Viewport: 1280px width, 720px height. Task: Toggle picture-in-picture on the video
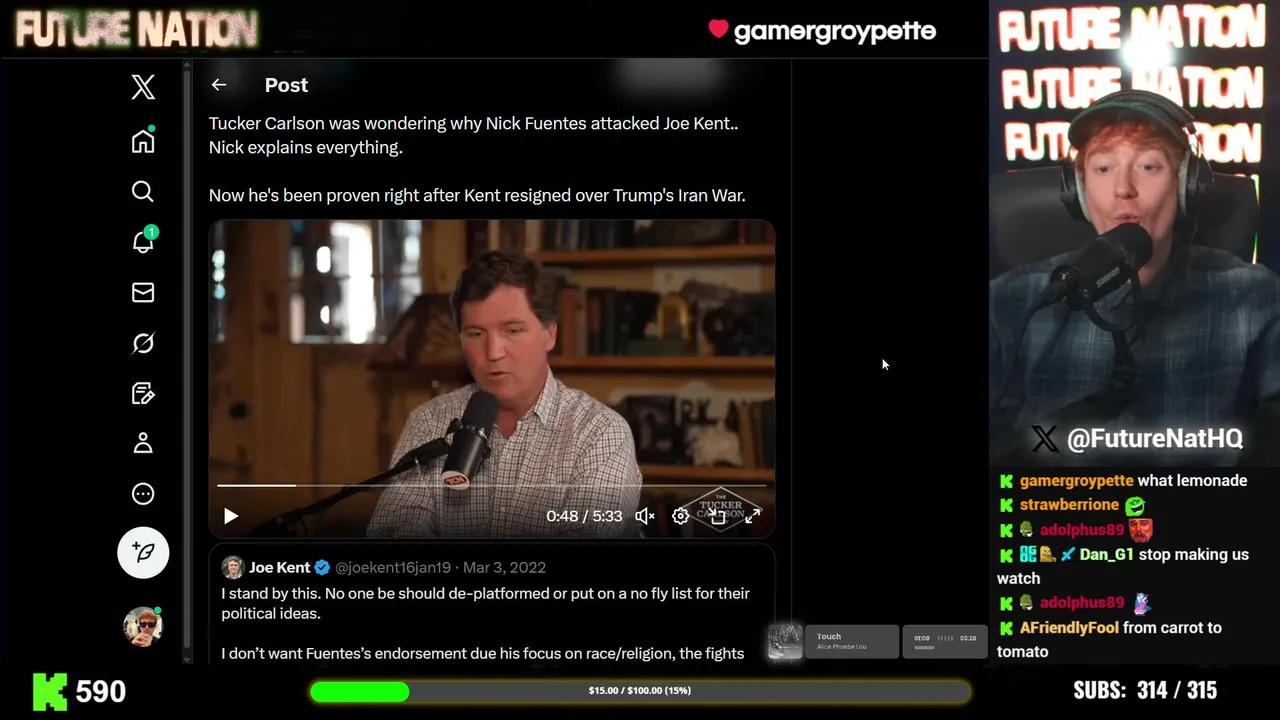(x=717, y=516)
